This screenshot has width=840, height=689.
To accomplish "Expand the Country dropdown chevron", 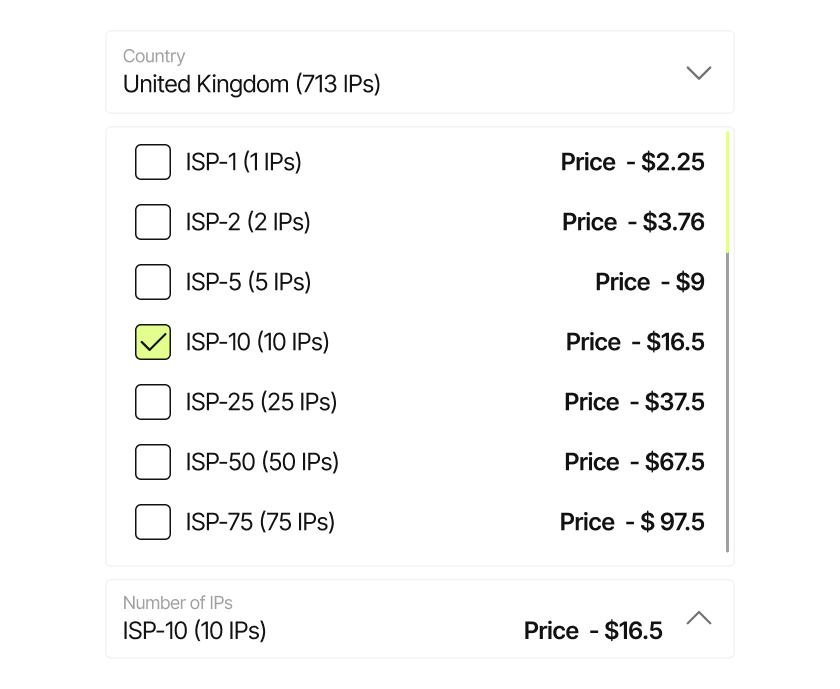I will [x=699, y=72].
